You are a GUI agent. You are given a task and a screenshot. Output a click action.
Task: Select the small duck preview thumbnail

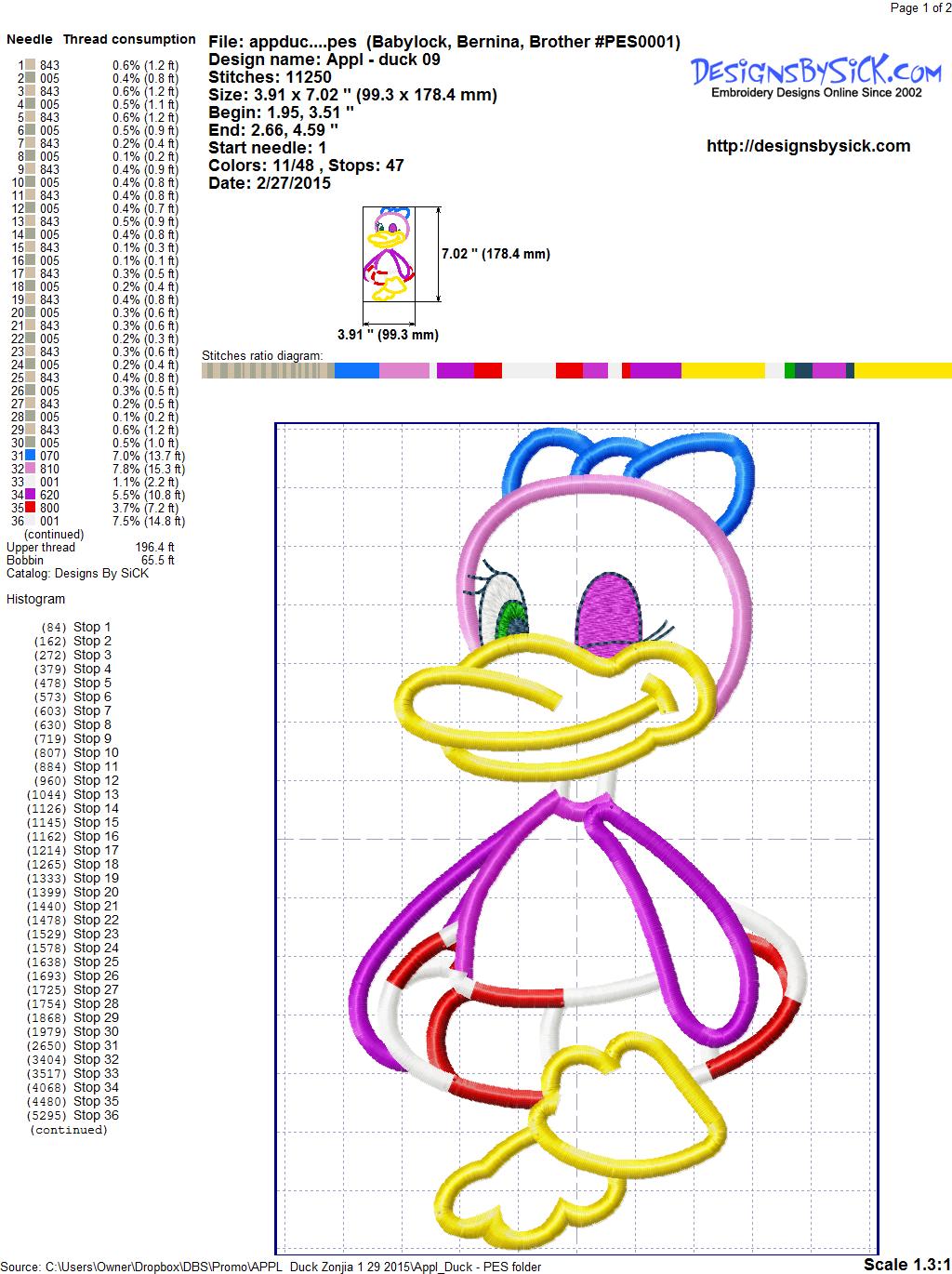coord(388,254)
